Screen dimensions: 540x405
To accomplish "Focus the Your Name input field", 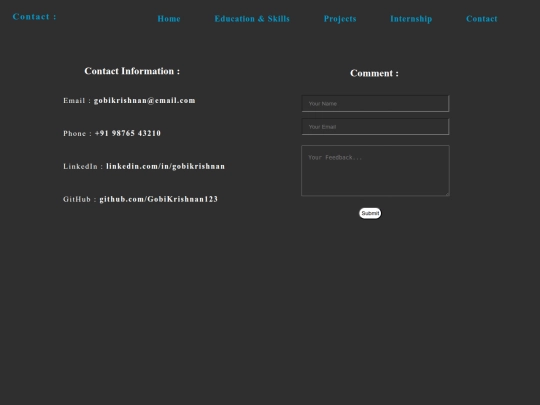I will (x=375, y=104).
